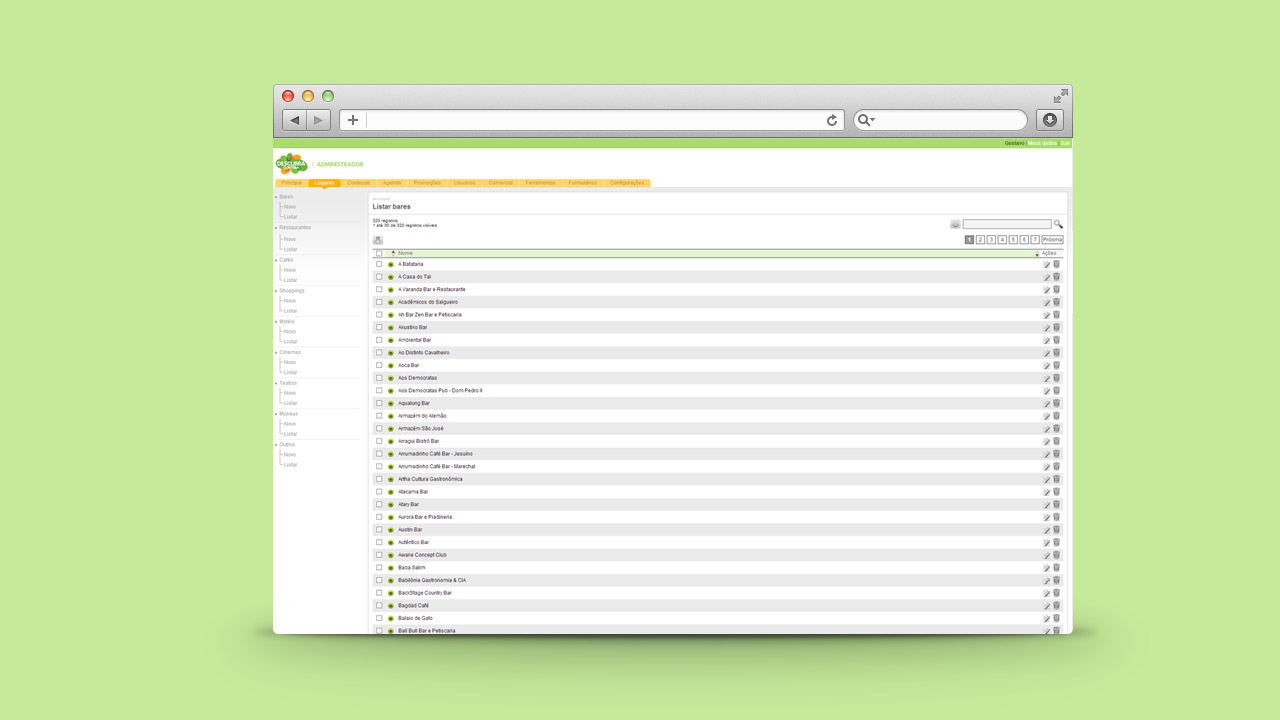Switch to the Configurações tab

627,183
